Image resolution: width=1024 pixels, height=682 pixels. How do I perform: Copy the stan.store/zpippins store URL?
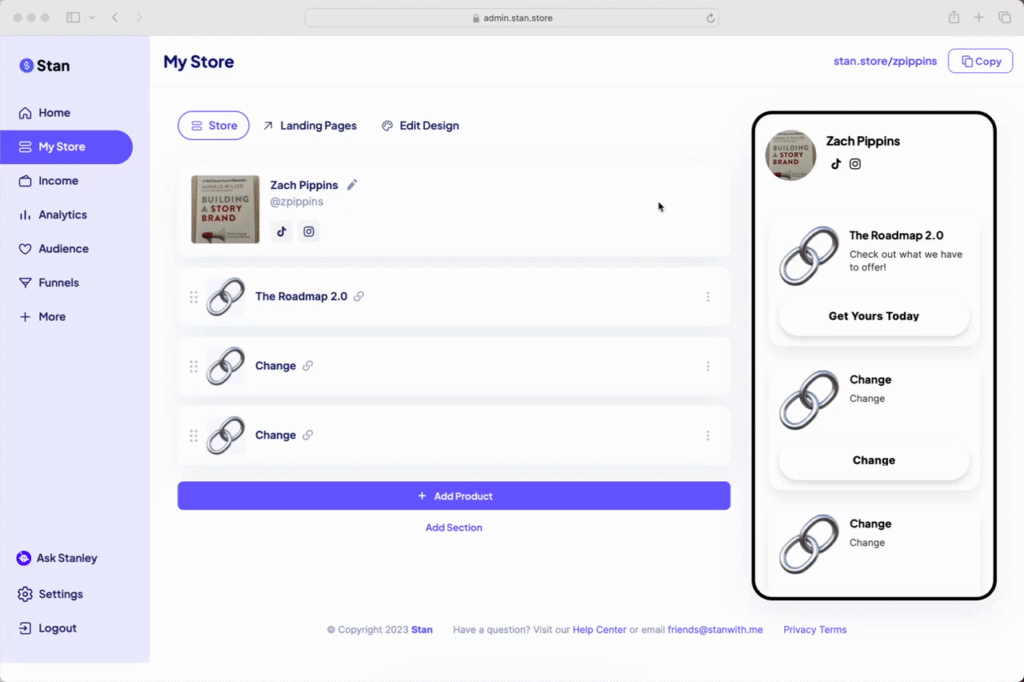coord(980,61)
